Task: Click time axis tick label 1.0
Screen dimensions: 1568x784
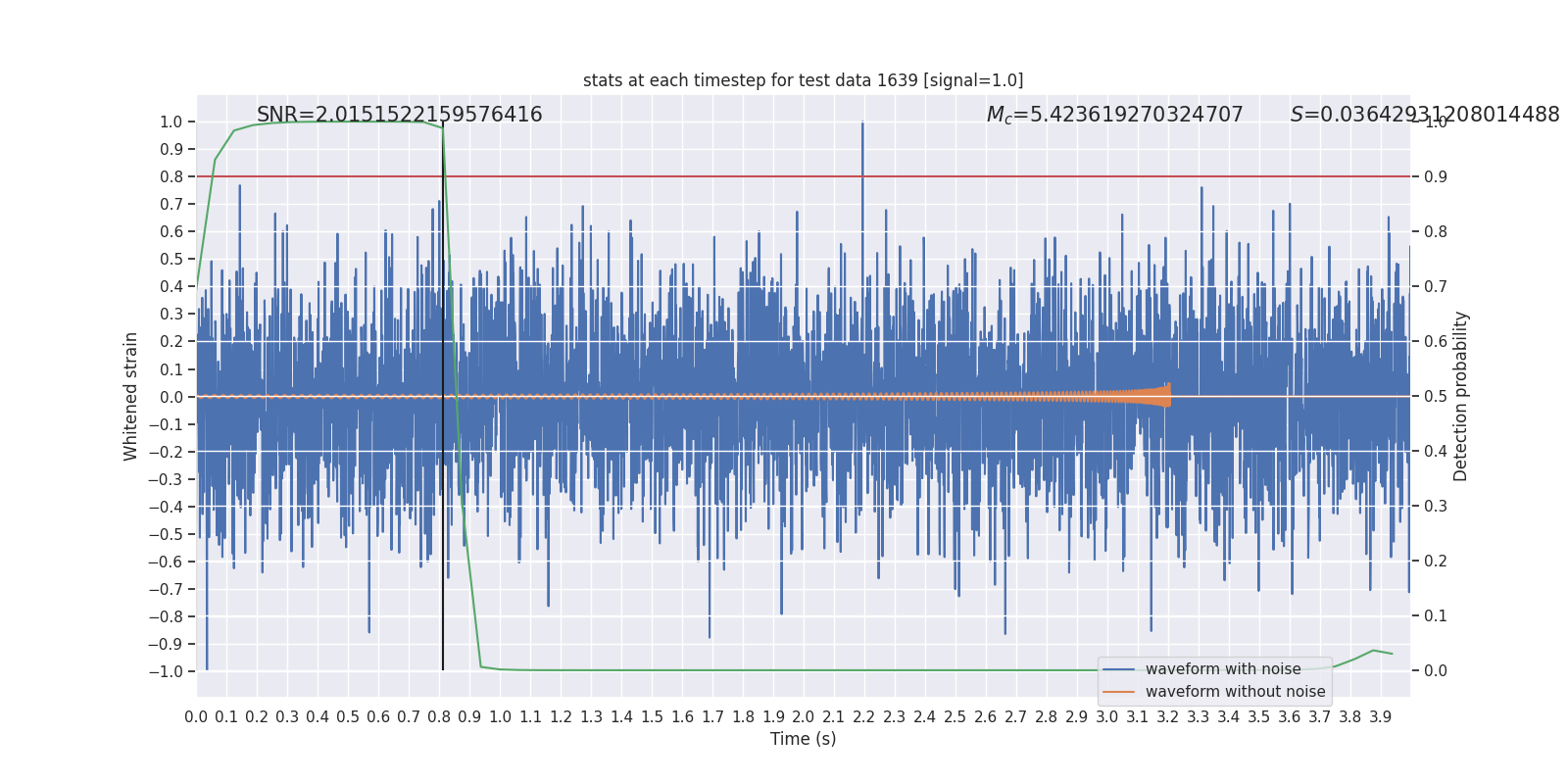Action: [x=500, y=717]
